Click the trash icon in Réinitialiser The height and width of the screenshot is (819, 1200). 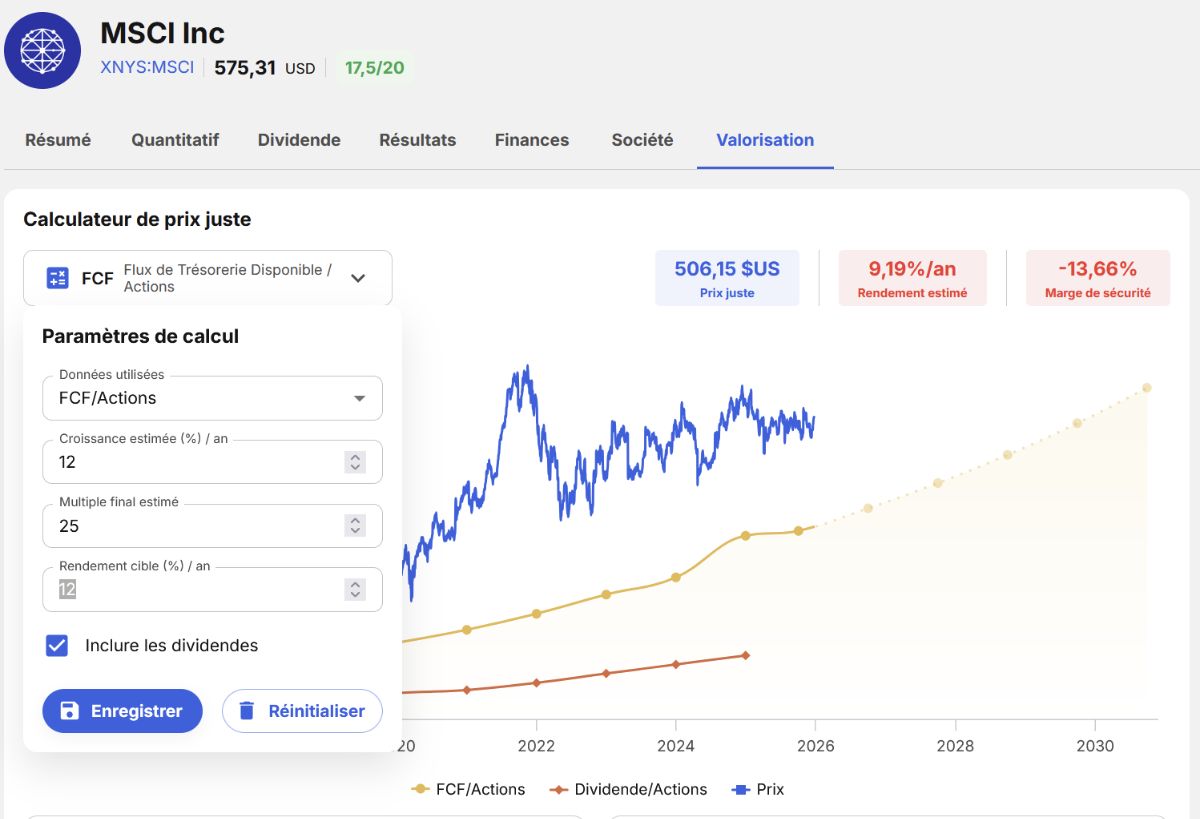tap(245, 711)
